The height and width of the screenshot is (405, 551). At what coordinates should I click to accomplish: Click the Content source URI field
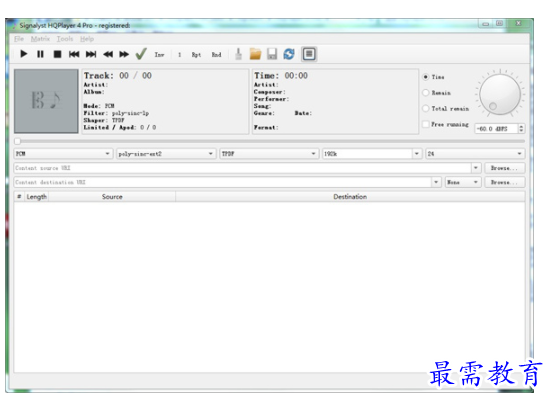pyautogui.click(x=242, y=168)
